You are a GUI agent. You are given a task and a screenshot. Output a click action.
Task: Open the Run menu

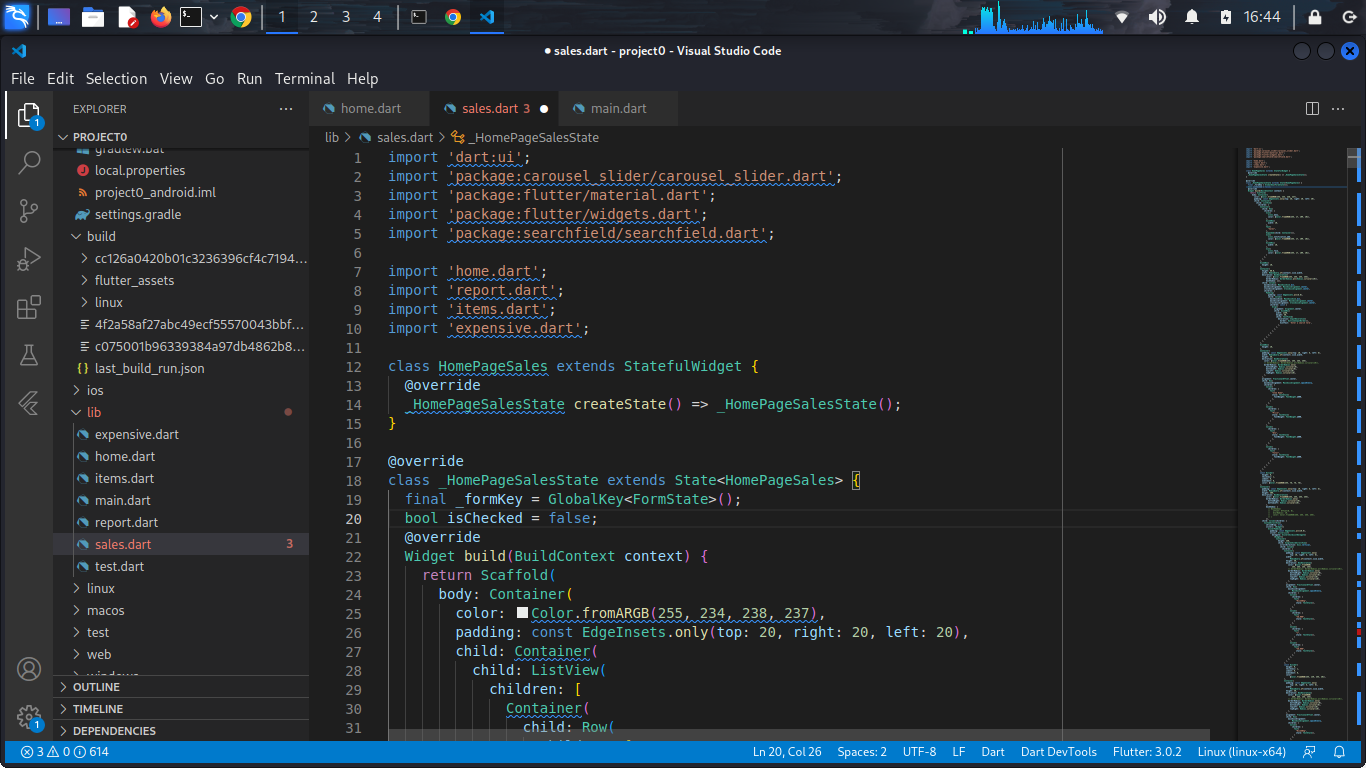(249, 79)
